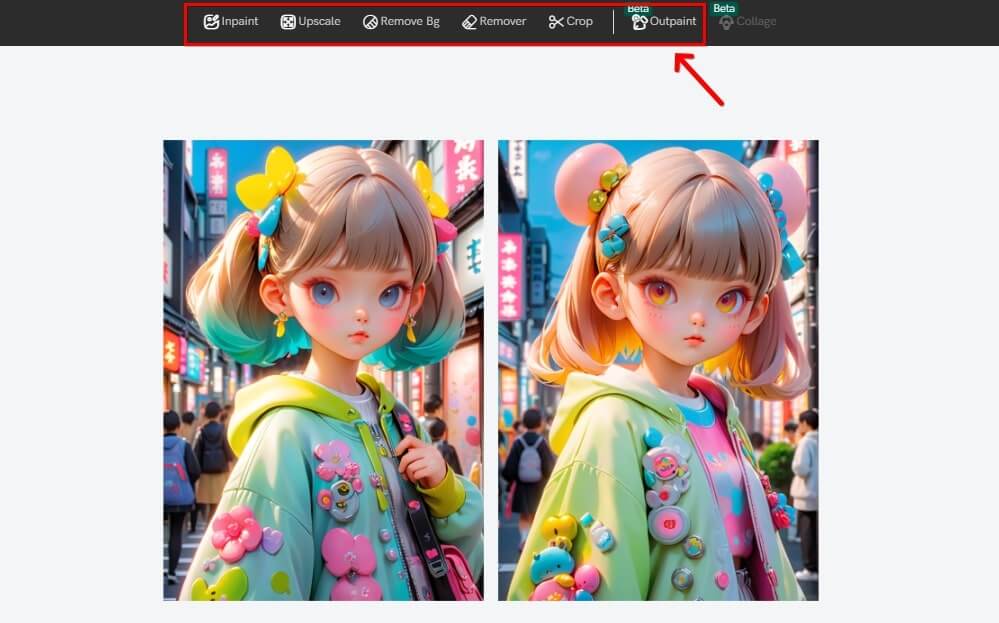The height and width of the screenshot is (623, 999).
Task: Click the greyed-out Collage icon
Action: pyautogui.click(x=726, y=22)
